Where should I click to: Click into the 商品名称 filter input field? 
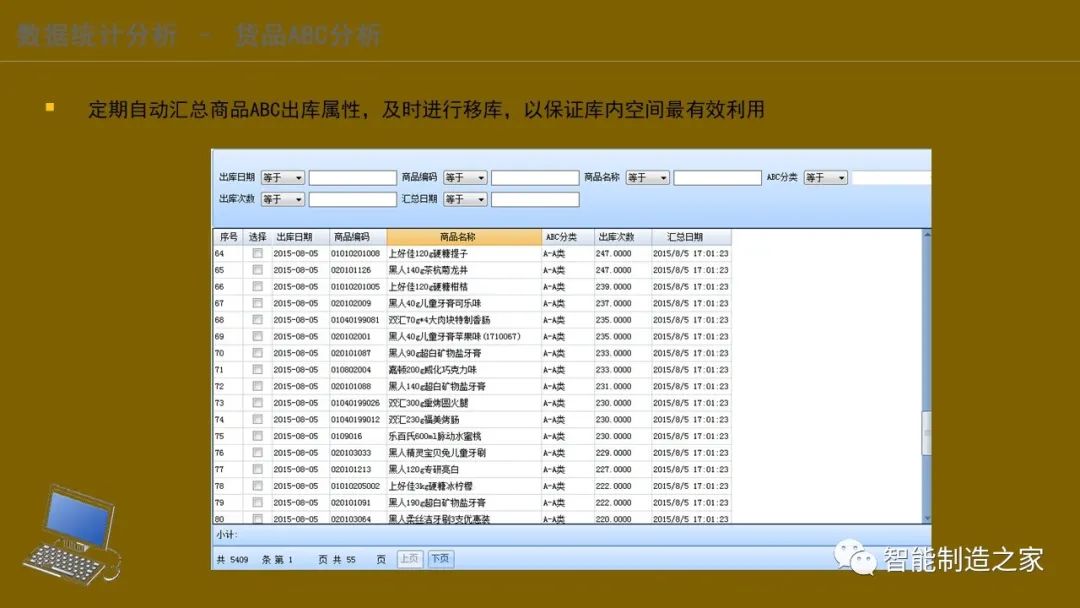click(x=720, y=177)
